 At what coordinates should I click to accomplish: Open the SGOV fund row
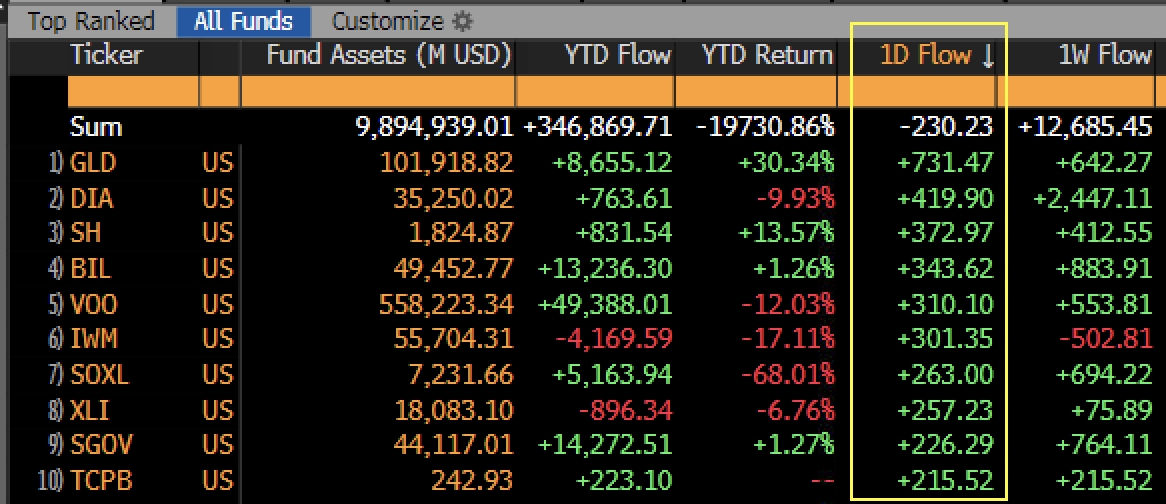tap(100, 445)
